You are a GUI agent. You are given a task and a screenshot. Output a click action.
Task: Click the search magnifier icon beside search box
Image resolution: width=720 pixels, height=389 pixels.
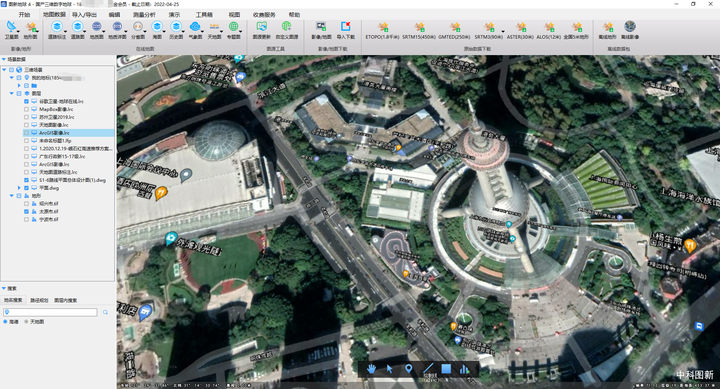coord(106,312)
